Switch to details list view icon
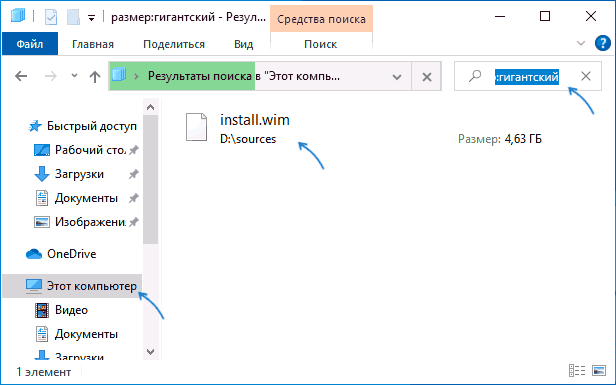This screenshot has height=385, width=616. (577, 370)
